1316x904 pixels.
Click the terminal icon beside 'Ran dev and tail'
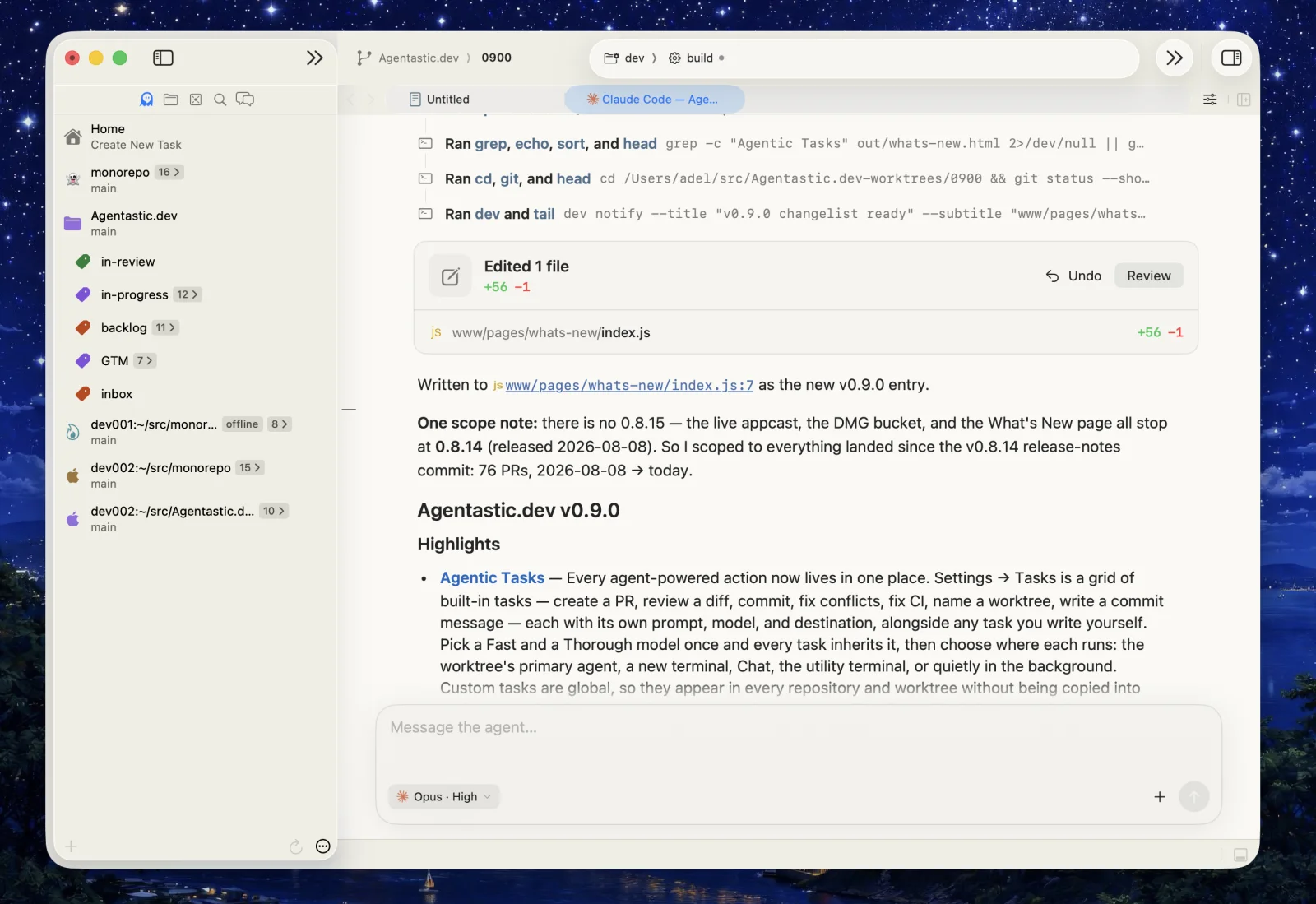[425, 214]
